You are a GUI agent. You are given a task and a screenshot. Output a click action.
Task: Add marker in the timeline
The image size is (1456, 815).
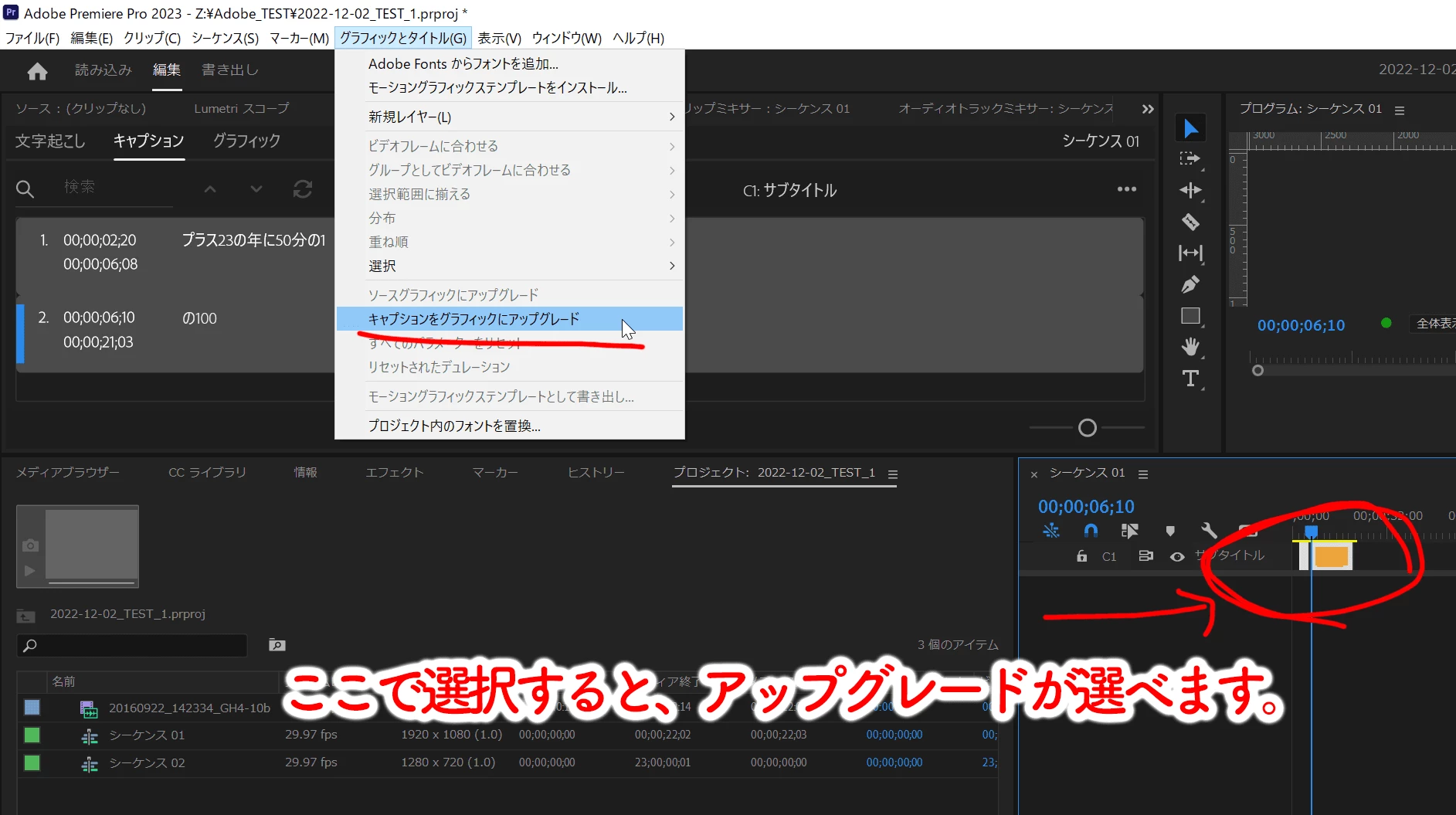click(1170, 531)
